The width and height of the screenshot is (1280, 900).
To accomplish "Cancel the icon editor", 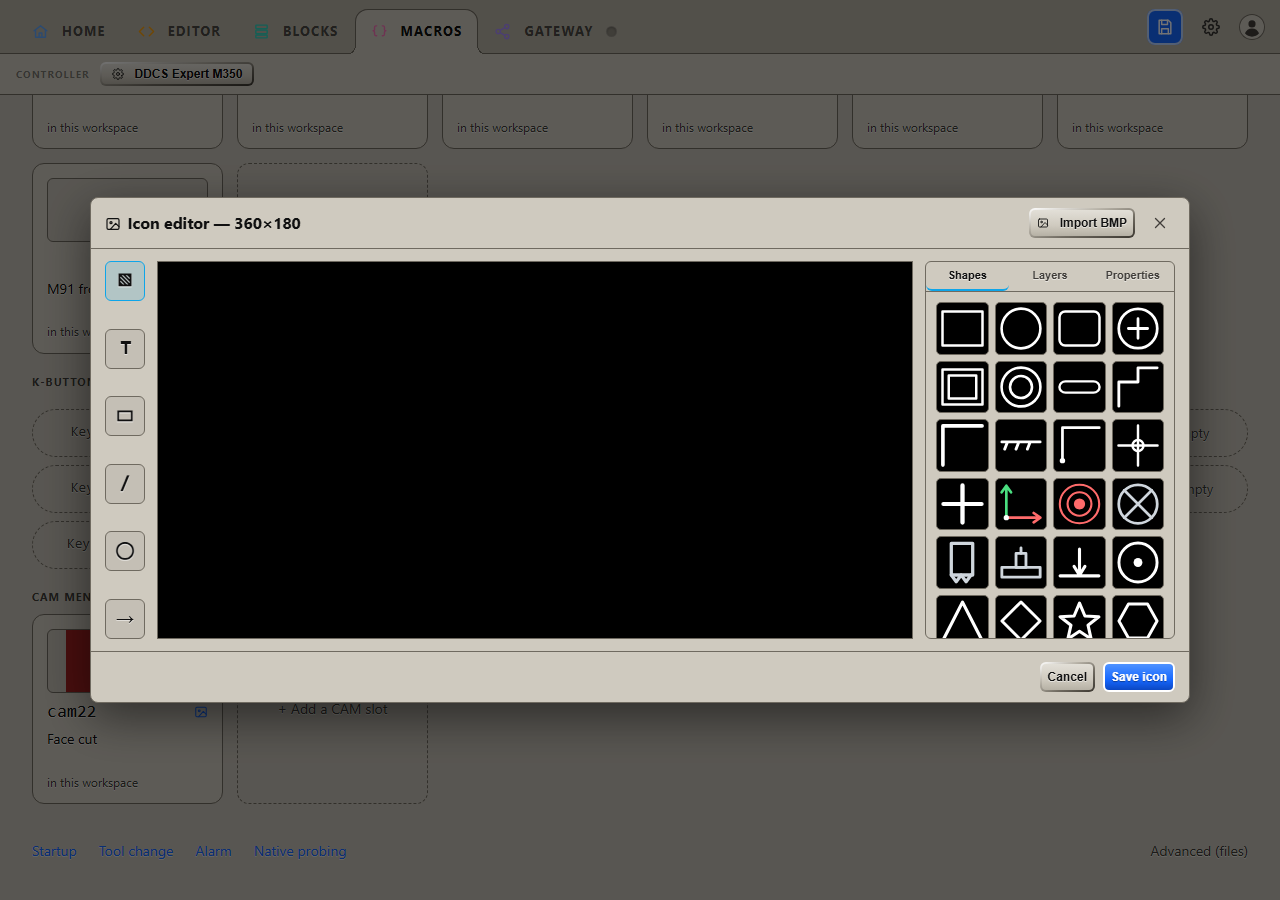I will 1067,677.
